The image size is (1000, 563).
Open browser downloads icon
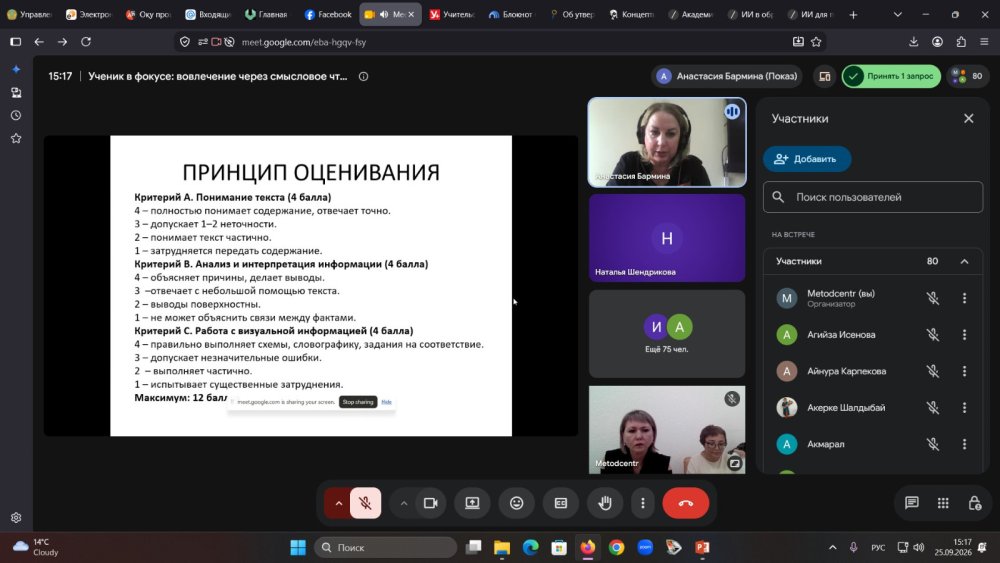pos(913,41)
